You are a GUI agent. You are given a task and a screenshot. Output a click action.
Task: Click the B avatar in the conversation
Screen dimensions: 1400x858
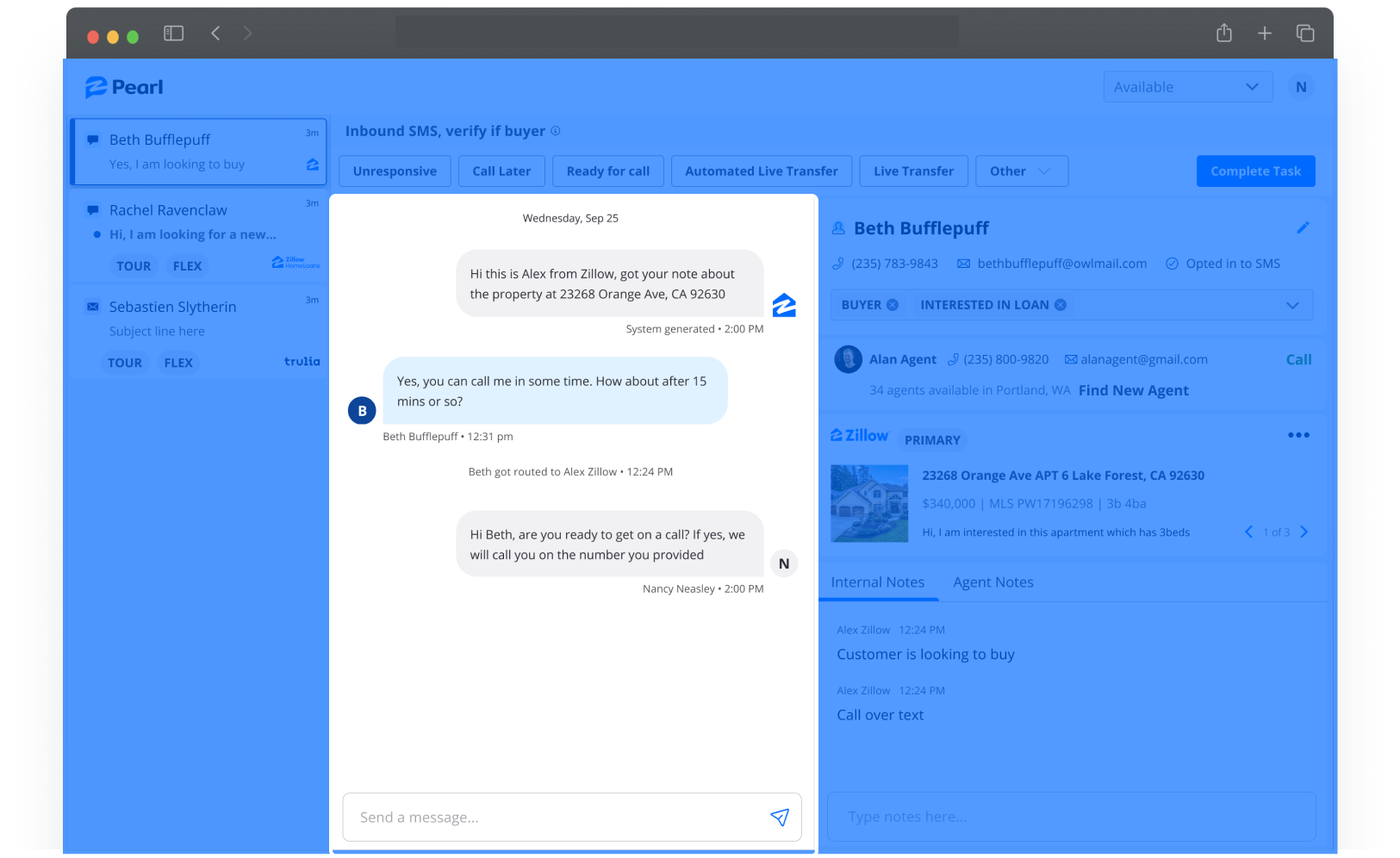362,411
